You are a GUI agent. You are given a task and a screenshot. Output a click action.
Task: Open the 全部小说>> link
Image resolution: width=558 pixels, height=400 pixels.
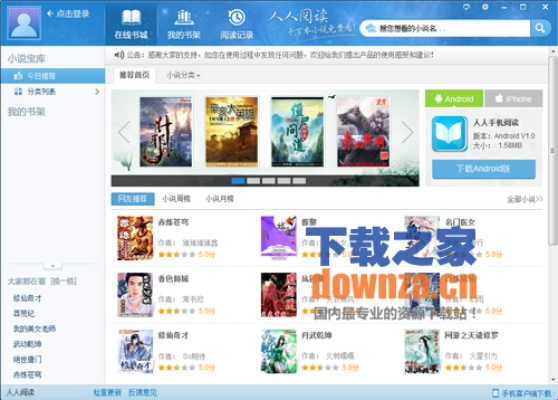525,199
